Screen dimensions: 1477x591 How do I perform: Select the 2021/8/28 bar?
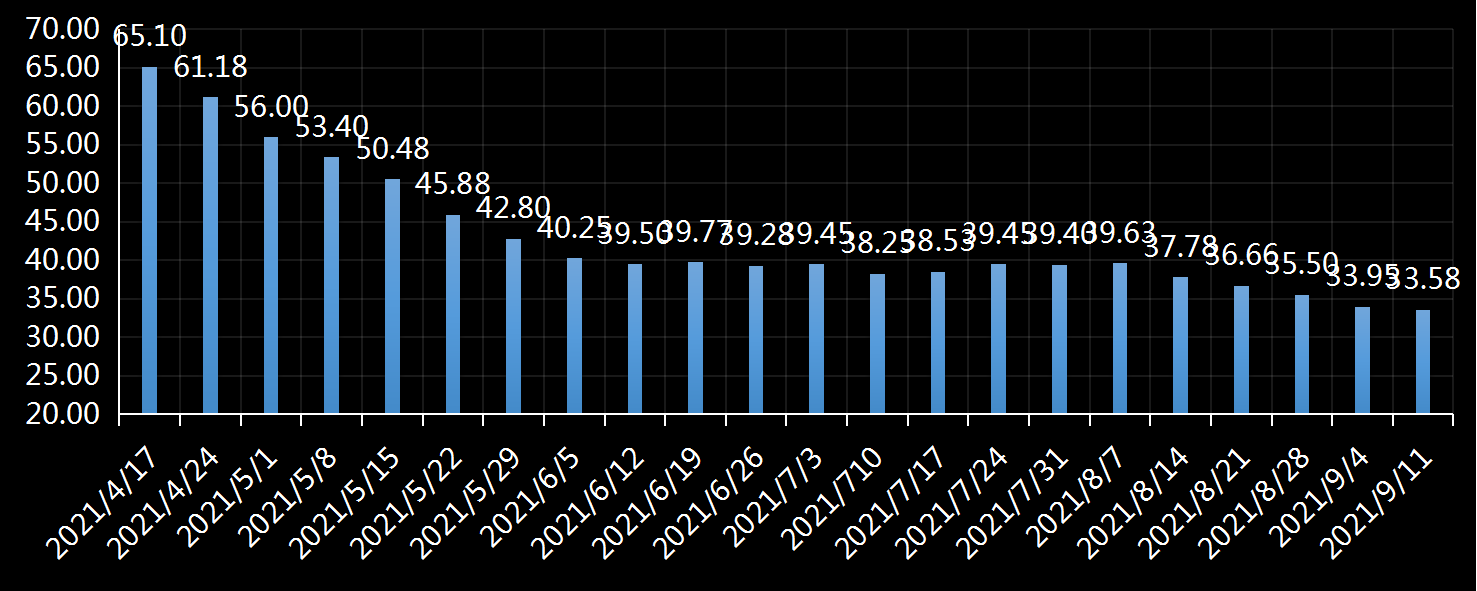tap(1302, 354)
